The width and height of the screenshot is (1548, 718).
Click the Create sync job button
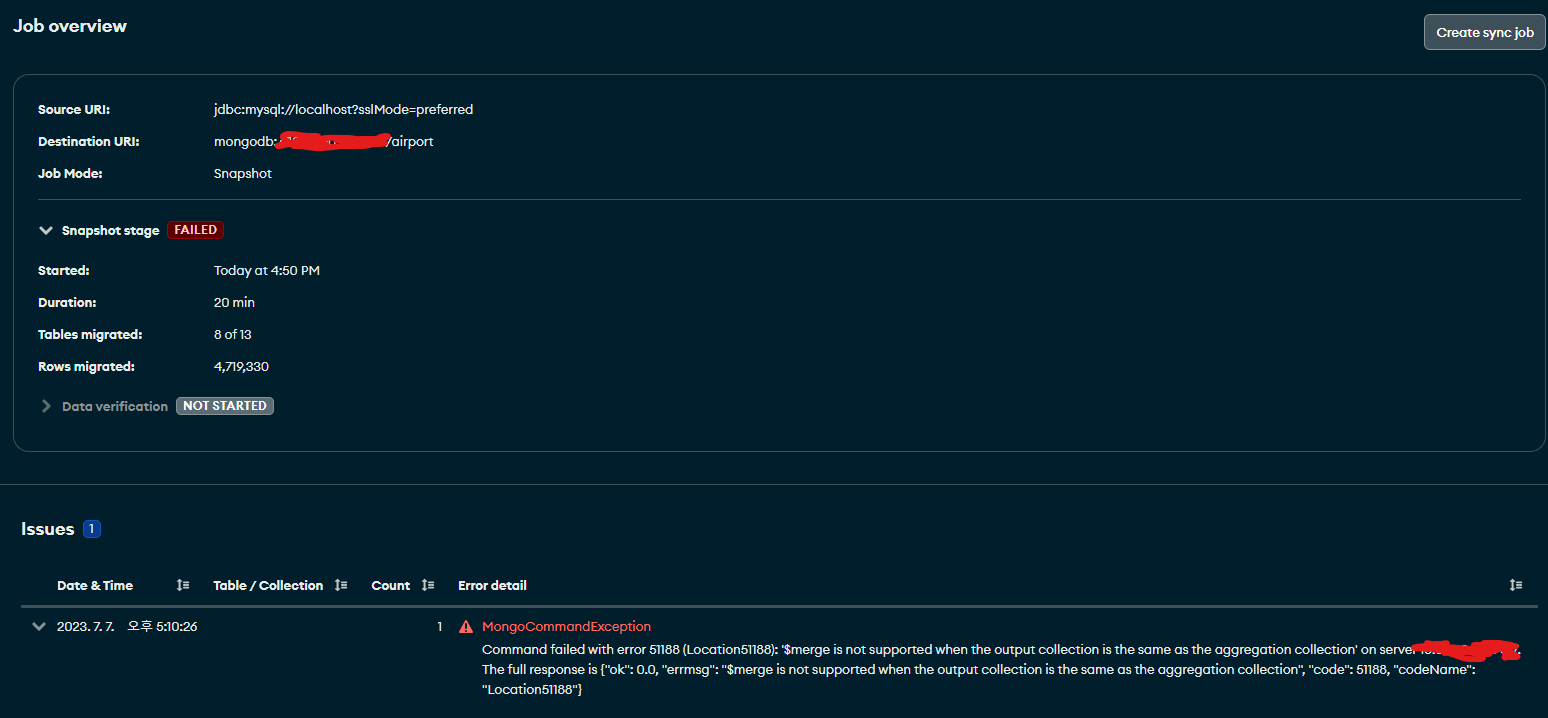(x=1484, y=32)
